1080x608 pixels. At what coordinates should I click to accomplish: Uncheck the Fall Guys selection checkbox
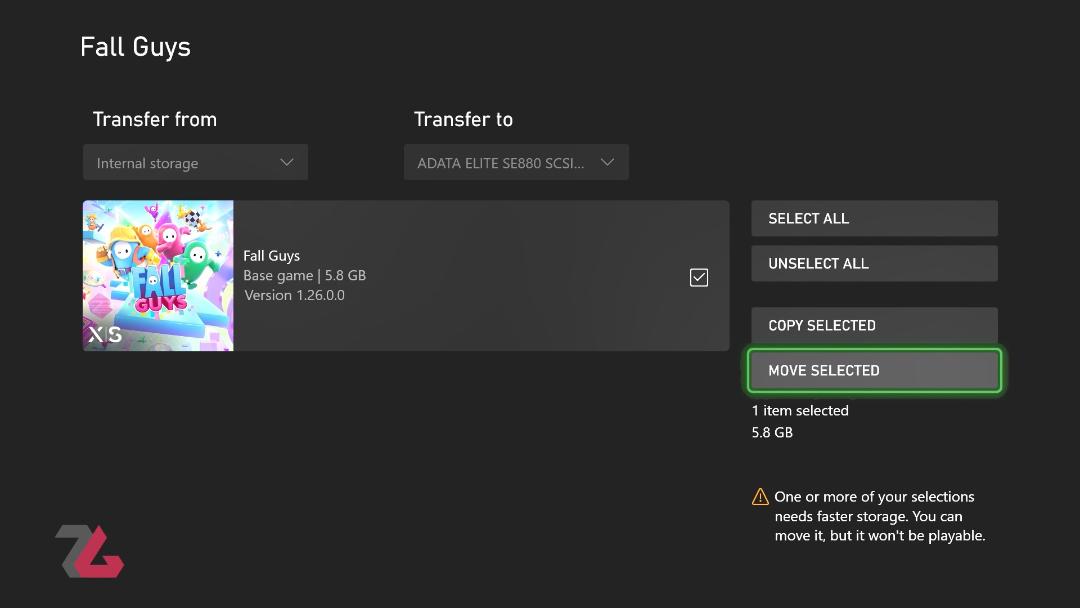pos(698,277)
